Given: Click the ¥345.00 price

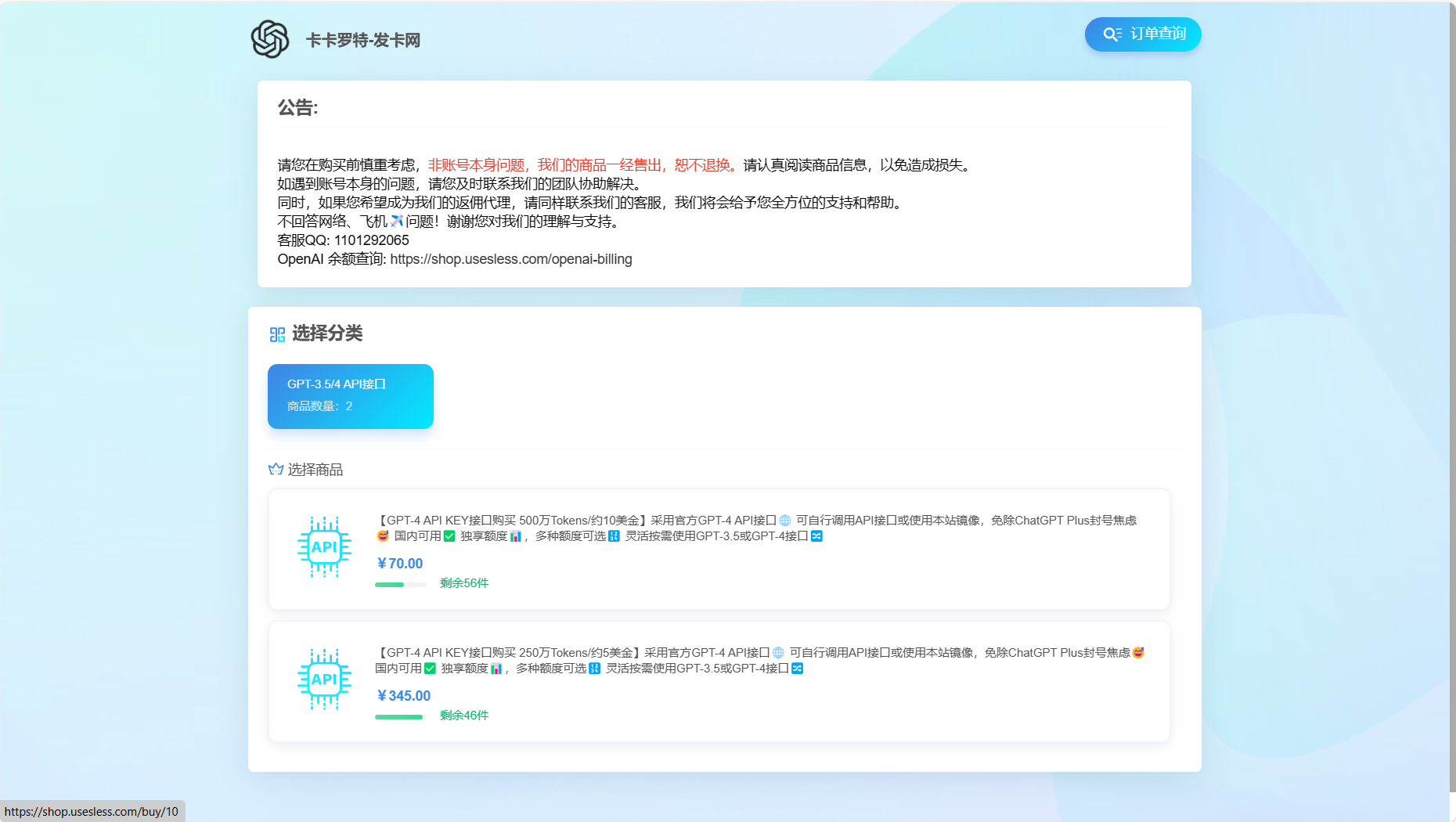Looking at the screenshot, I should pyautogui.click(x=404, y=696).
